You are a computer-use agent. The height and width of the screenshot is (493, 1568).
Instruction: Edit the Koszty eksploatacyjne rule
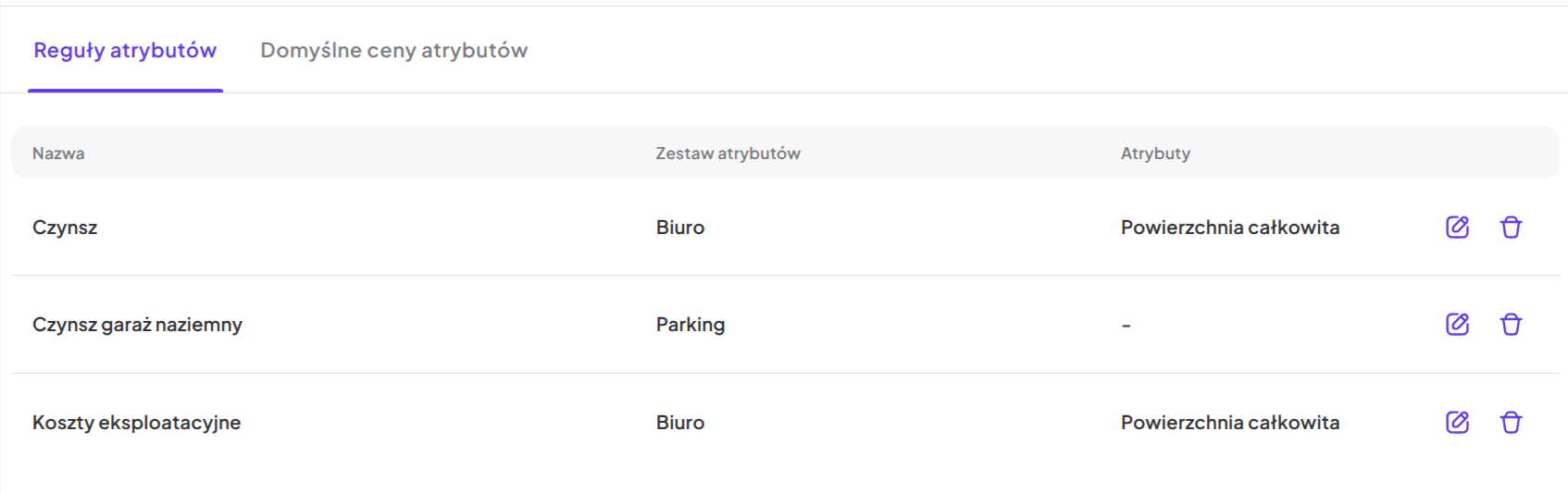[x=1457, y=422]
